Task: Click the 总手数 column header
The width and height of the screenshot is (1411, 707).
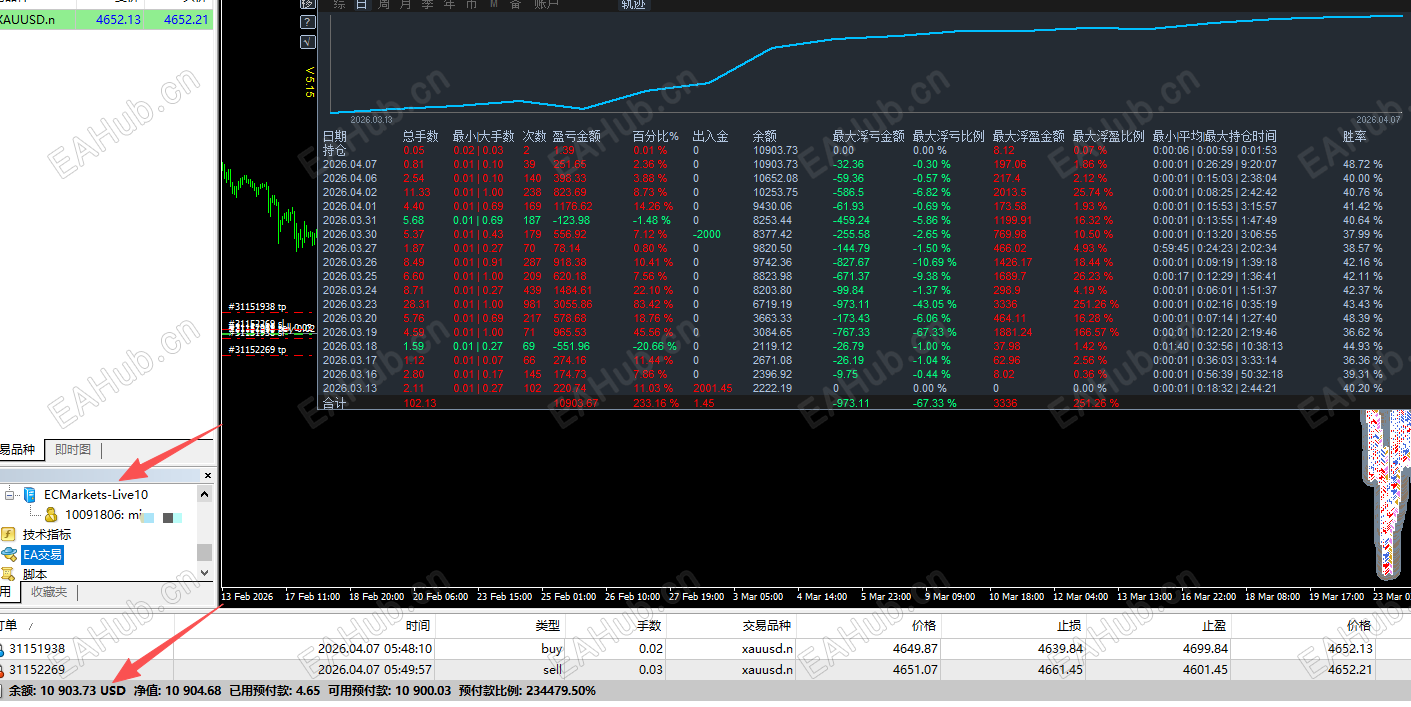Action: 421,136
